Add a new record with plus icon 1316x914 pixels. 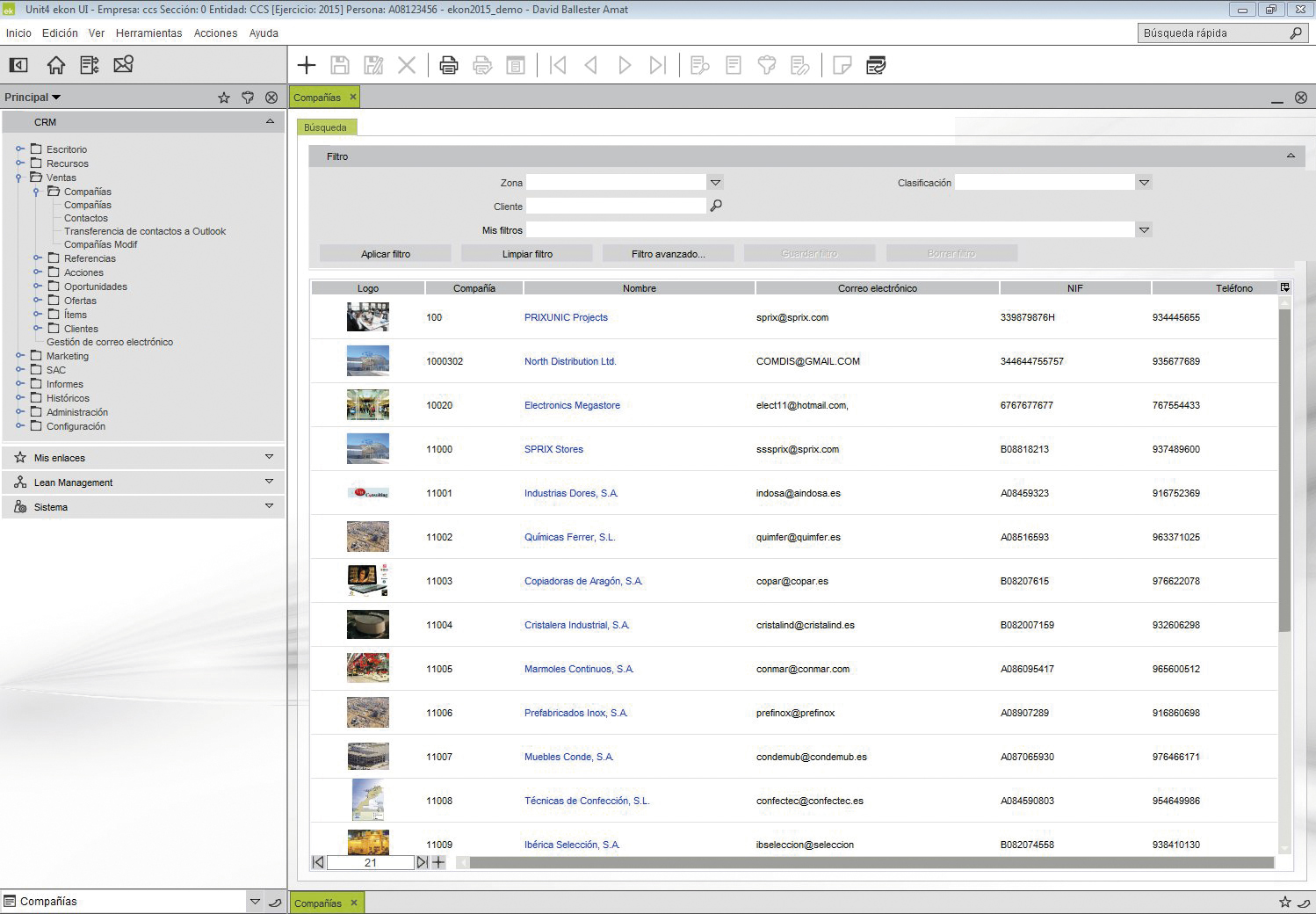(307, 65)
